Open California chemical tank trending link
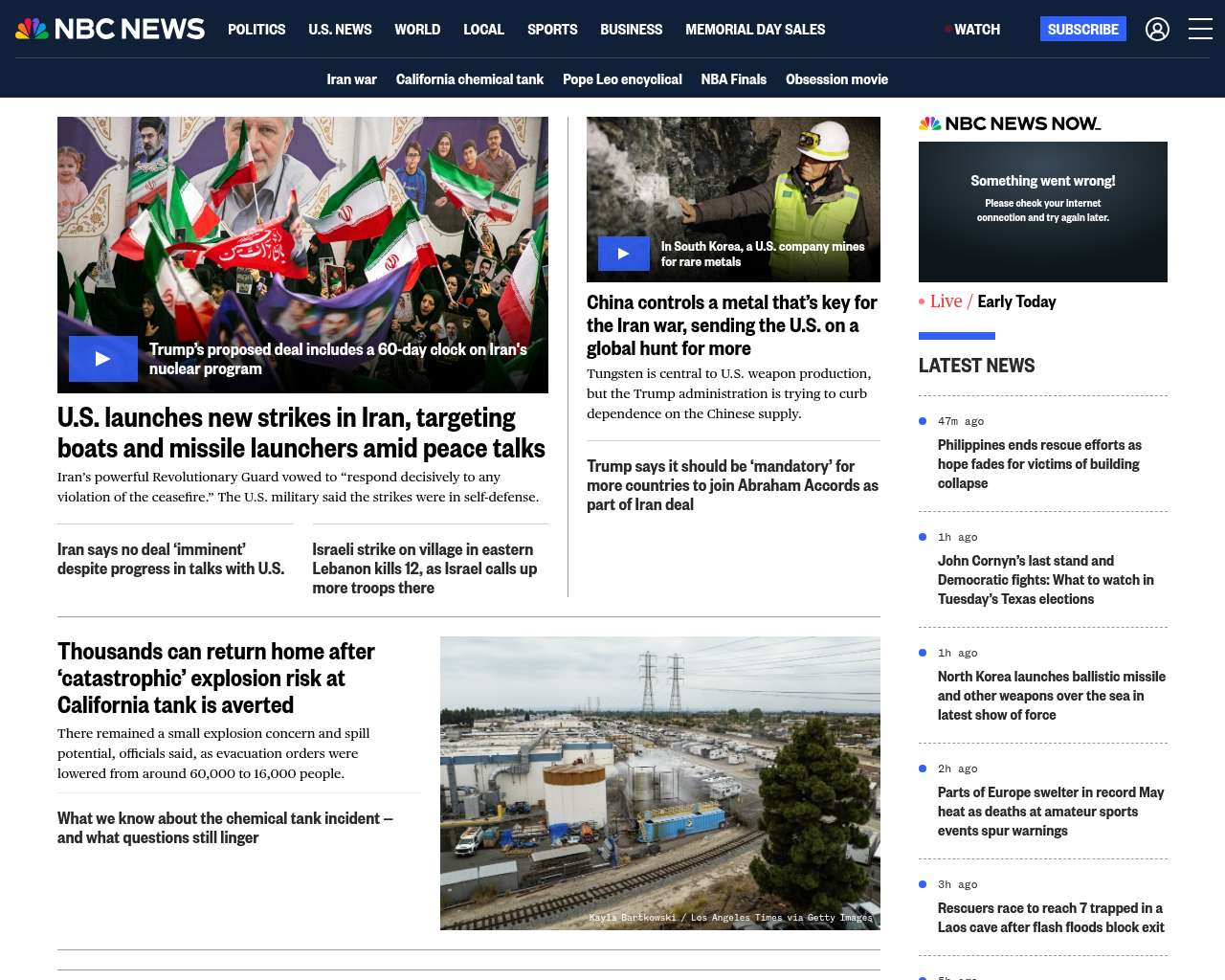The height and width of the screenshot is (980, 1225). 470,79
